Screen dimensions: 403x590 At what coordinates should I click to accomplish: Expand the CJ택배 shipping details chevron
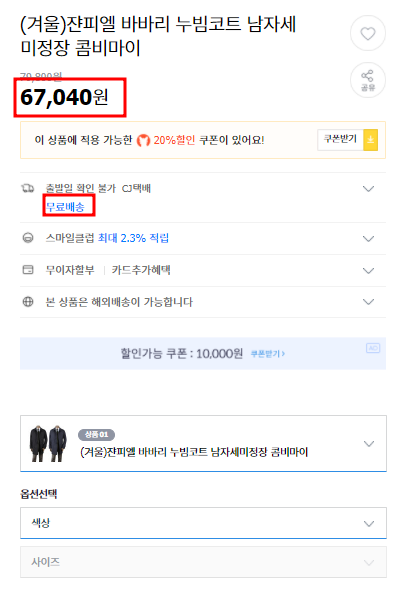(368, 189)
